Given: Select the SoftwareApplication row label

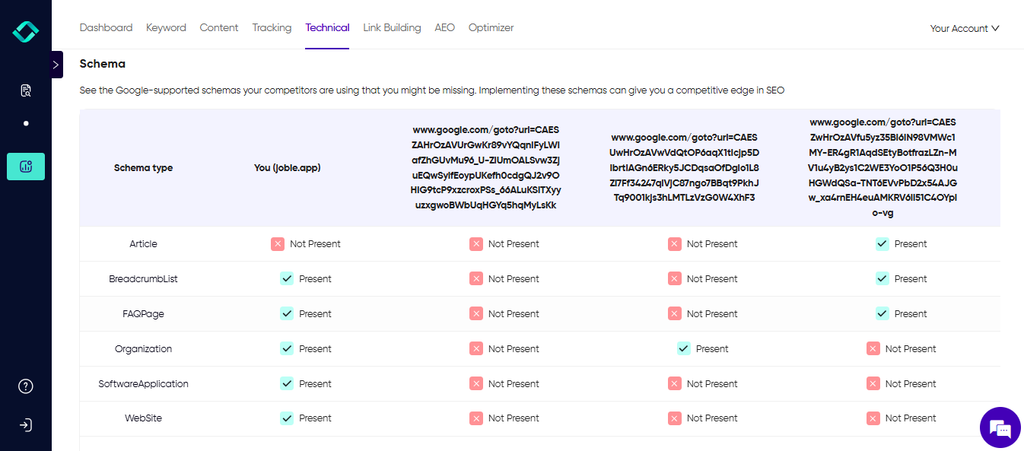Looking at the screenshot, I should pyautogui.click(x=143, y=384).
